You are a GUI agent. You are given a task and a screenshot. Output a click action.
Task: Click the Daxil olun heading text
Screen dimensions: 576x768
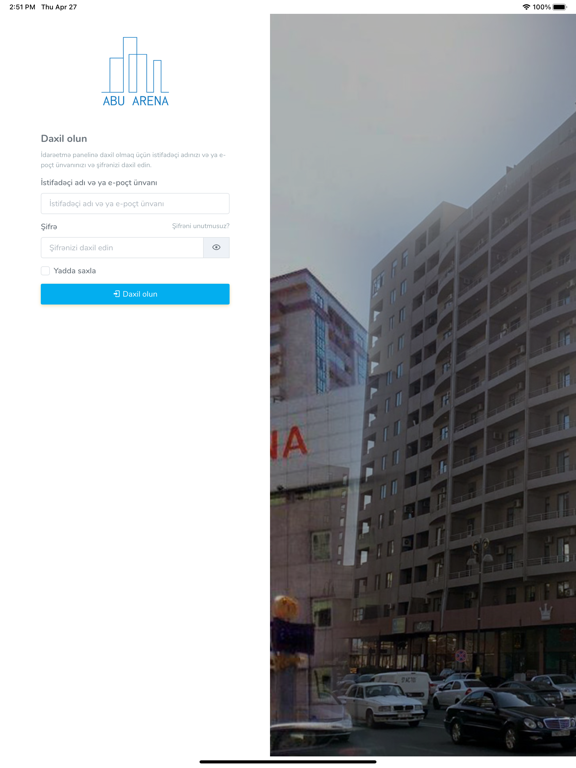[64, 139]
